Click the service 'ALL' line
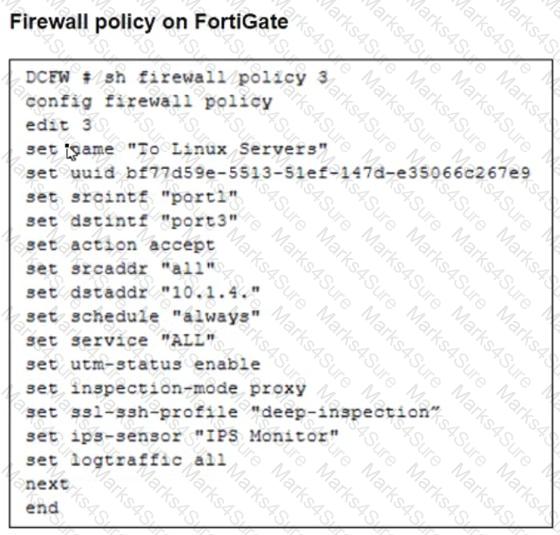Viewport: 560px width, 535px height. [x=120, y=340]
